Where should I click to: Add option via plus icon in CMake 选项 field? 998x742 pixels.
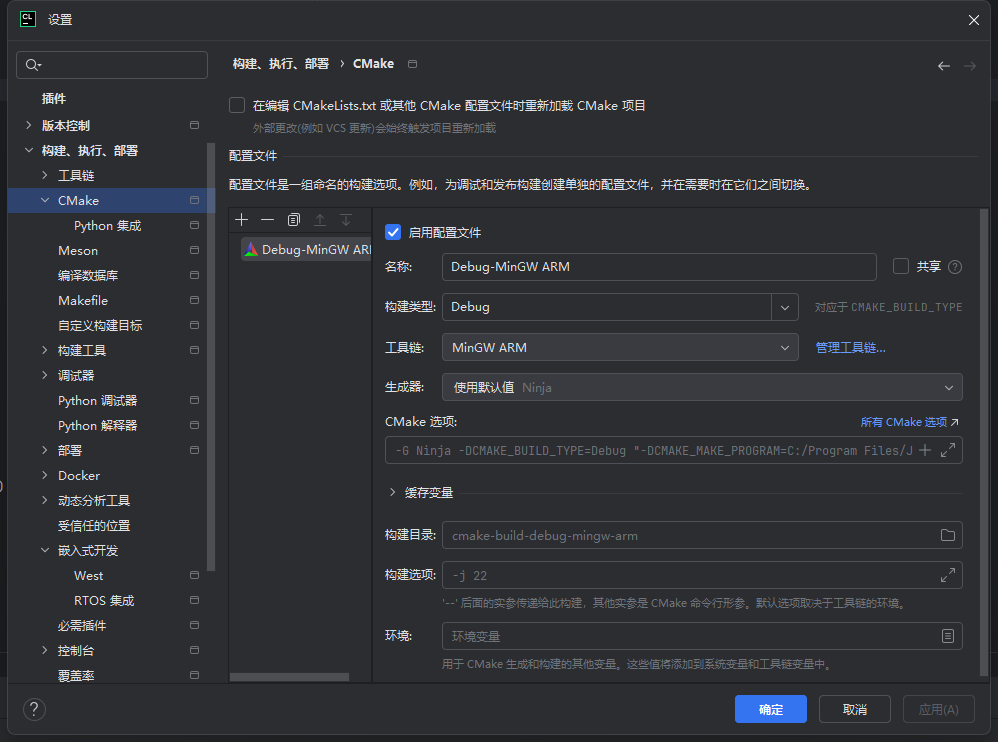click(x=925, y=451)
